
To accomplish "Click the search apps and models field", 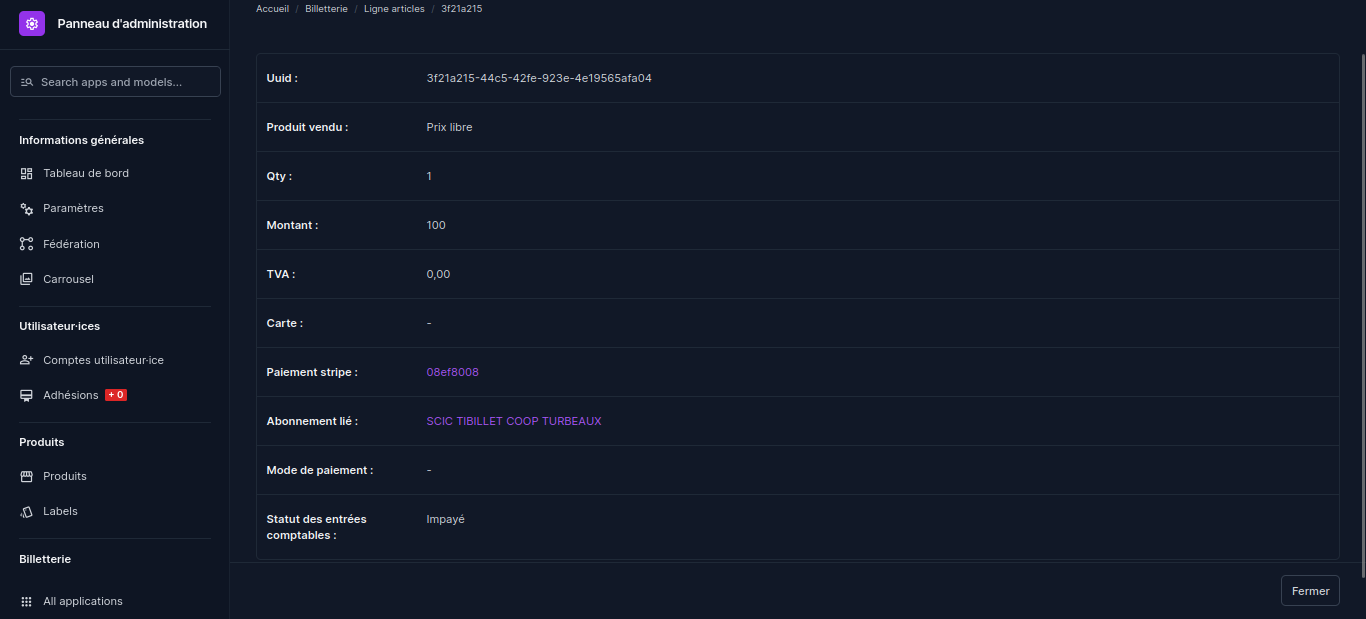I will (x=115, y=82).
